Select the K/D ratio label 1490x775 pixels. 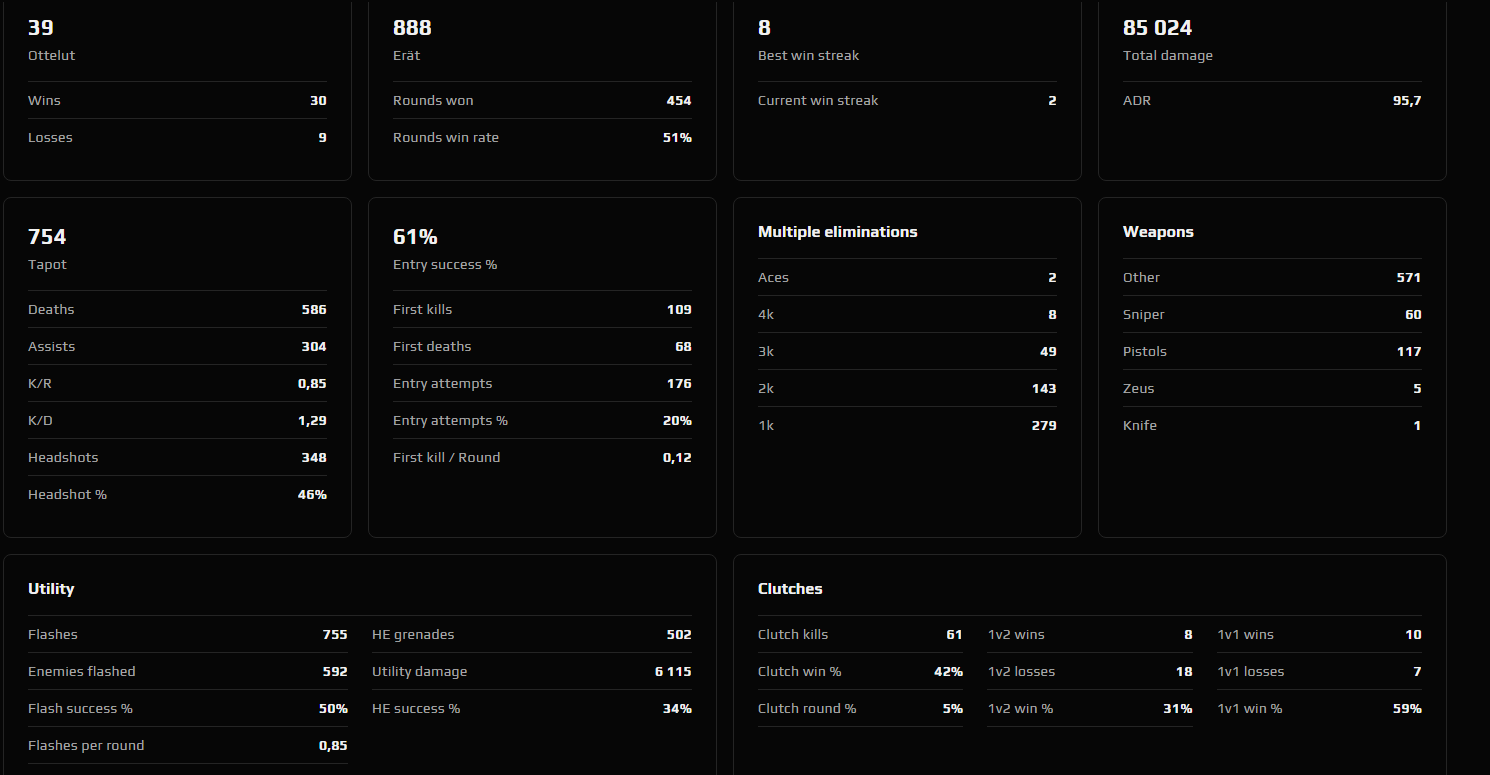pos(41,421)
